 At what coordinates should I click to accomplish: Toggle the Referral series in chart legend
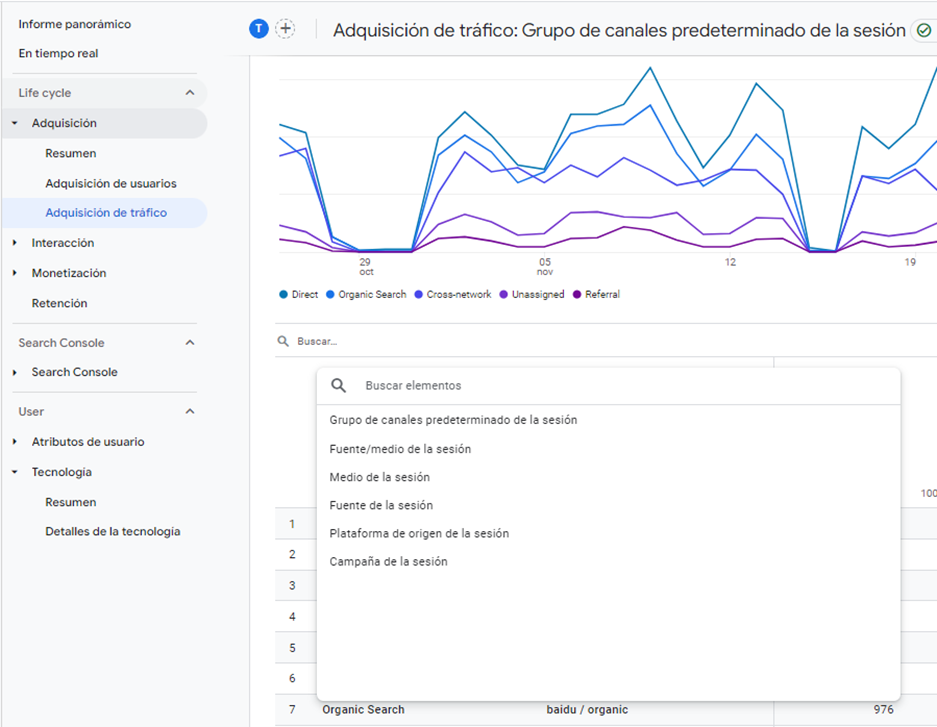pyautogui.click(x=596, y=295)
